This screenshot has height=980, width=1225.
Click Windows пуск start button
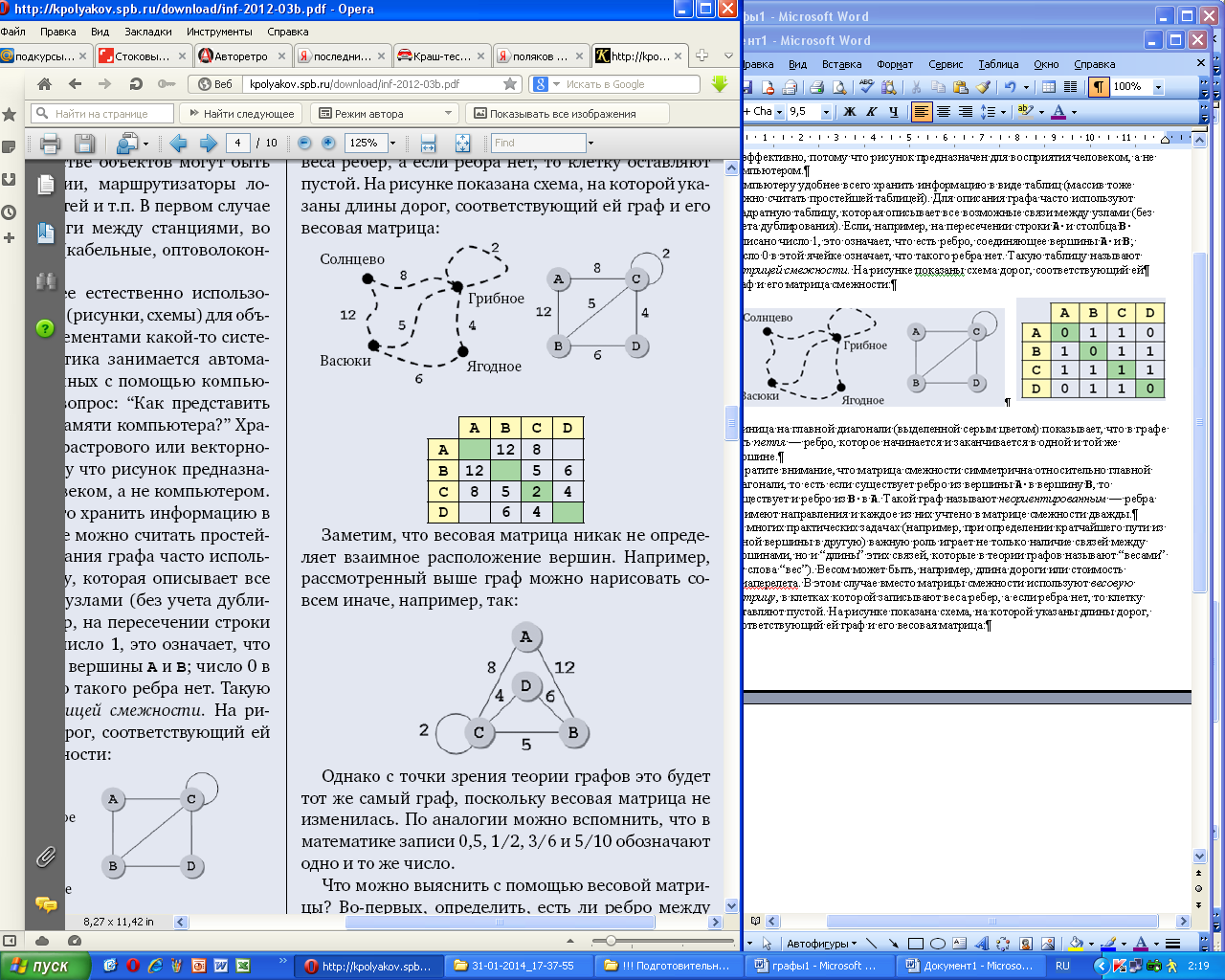[x=45, y=966]
